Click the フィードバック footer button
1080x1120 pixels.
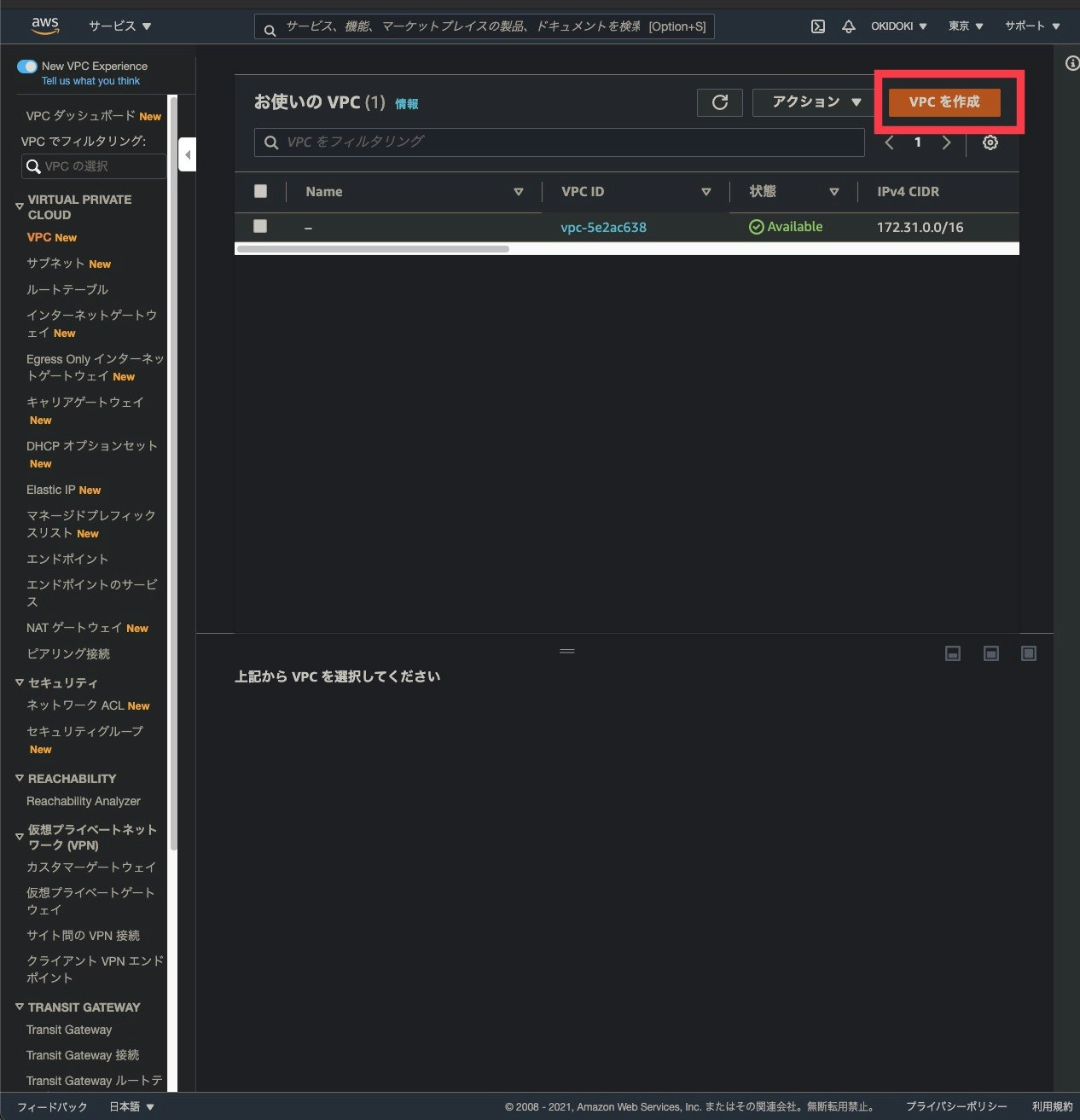pos(52,1106)
